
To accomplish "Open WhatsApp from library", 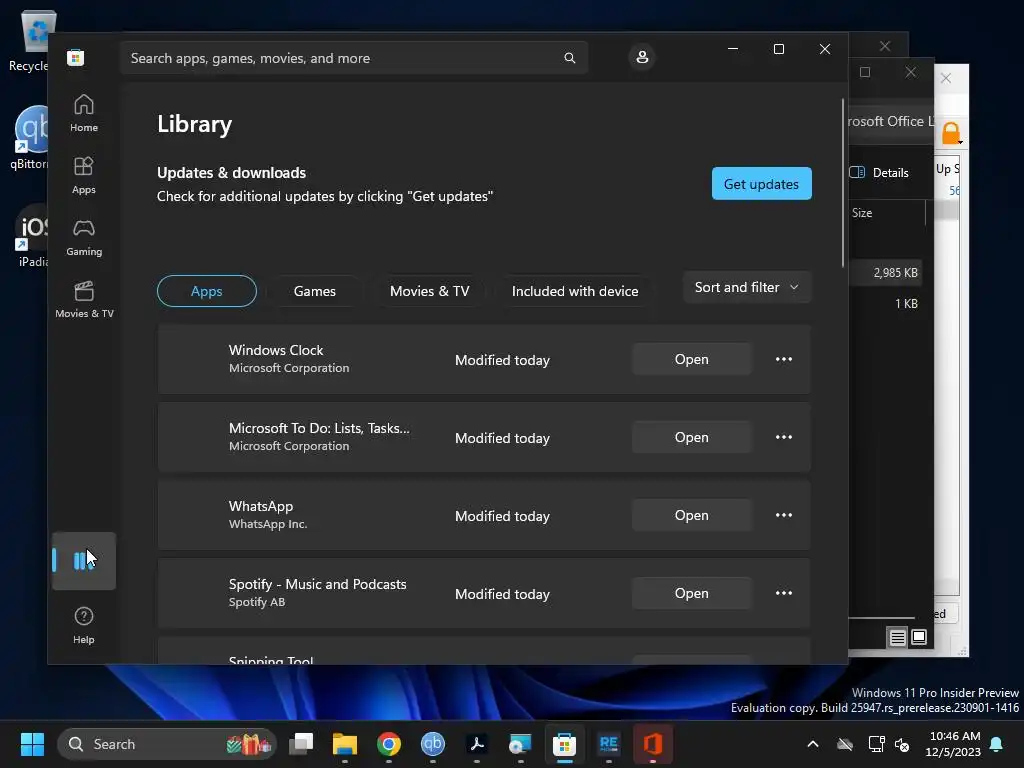I will [x=692, y=515].
